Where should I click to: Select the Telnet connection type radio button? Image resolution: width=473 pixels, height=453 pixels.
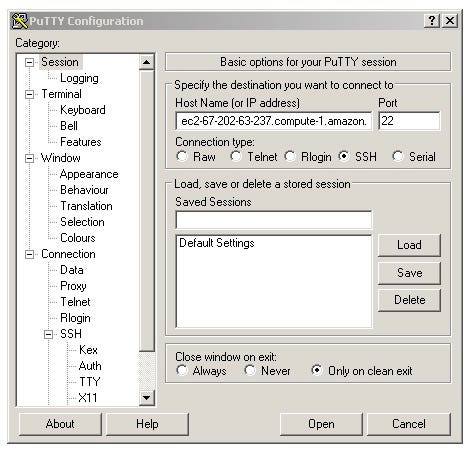[236, 156]
